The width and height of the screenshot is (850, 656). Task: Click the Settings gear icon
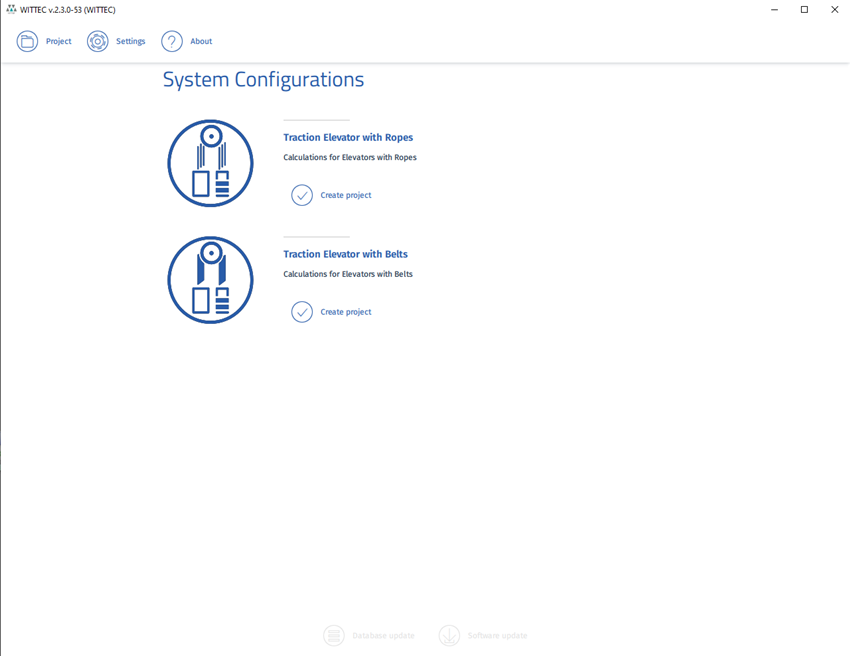97,41
